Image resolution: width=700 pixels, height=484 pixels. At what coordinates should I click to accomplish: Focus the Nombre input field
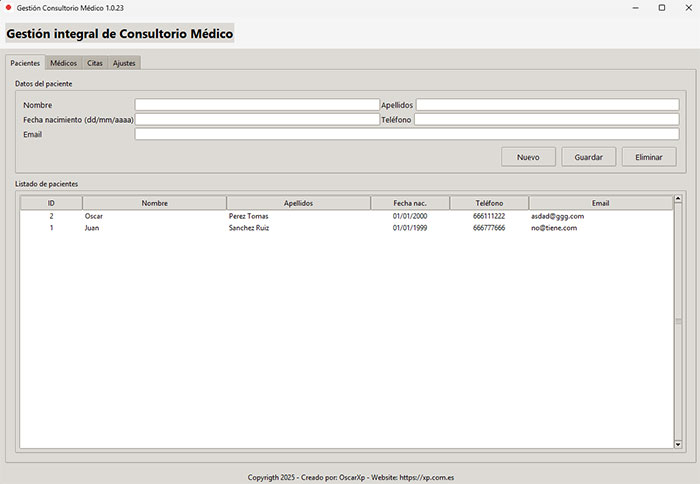click(257, 104)
